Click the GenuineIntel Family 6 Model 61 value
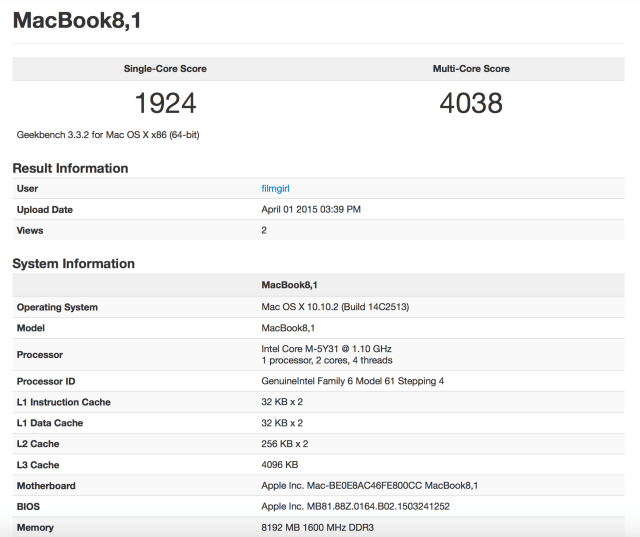This screenshot has width=640, height=537. pos(353,381)
